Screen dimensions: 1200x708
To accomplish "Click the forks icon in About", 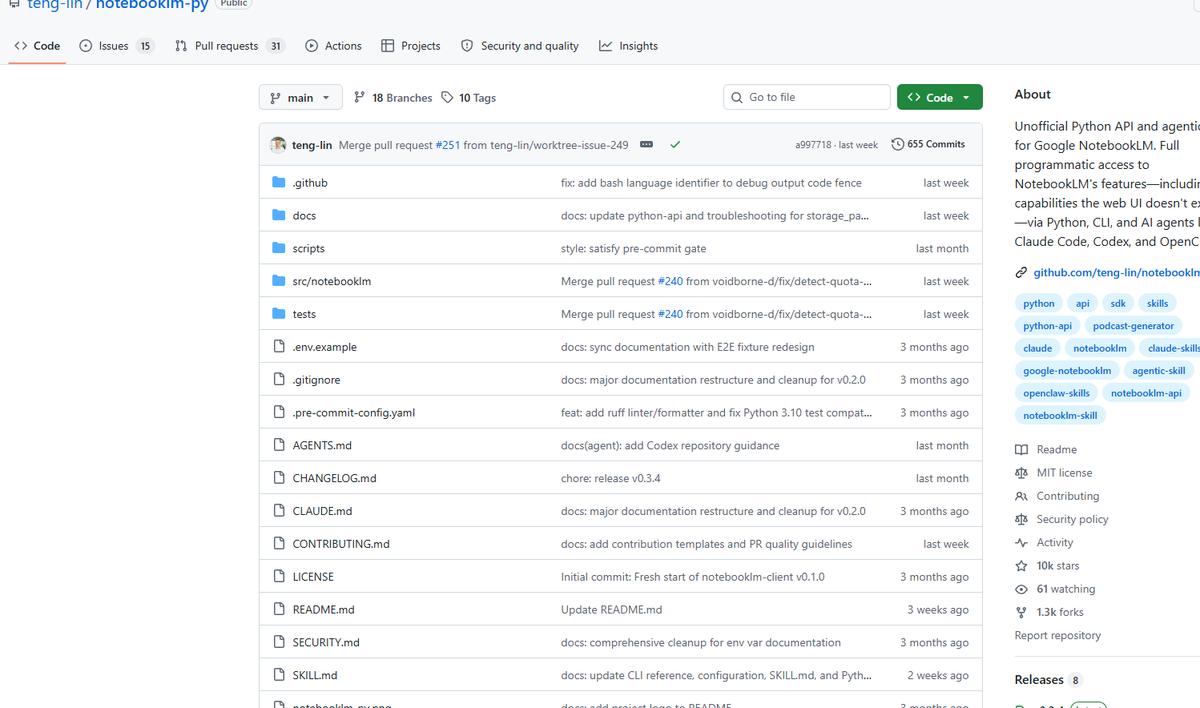I will pyautogui.click(x=1021, y=612).
